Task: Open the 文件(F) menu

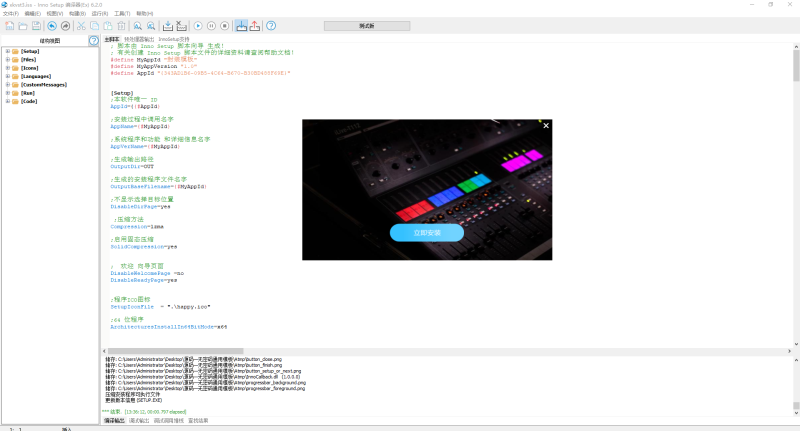Action: (11, 13)
